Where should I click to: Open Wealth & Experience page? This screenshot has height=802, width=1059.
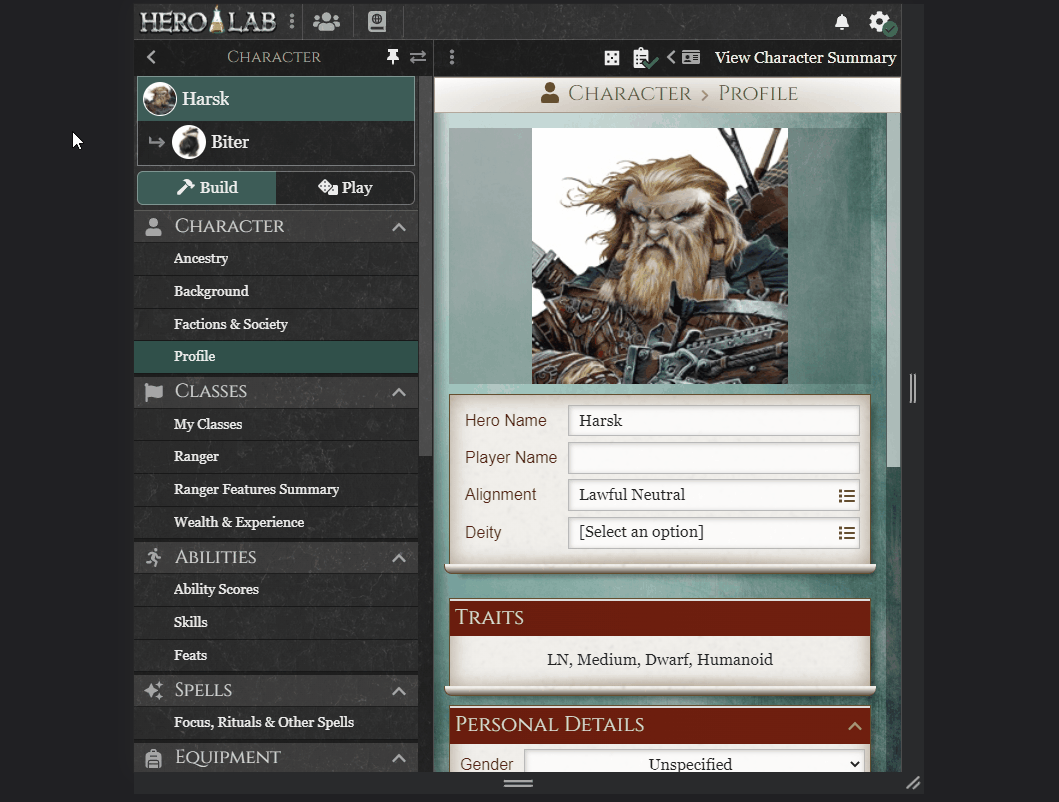click(x=276, y=522)
